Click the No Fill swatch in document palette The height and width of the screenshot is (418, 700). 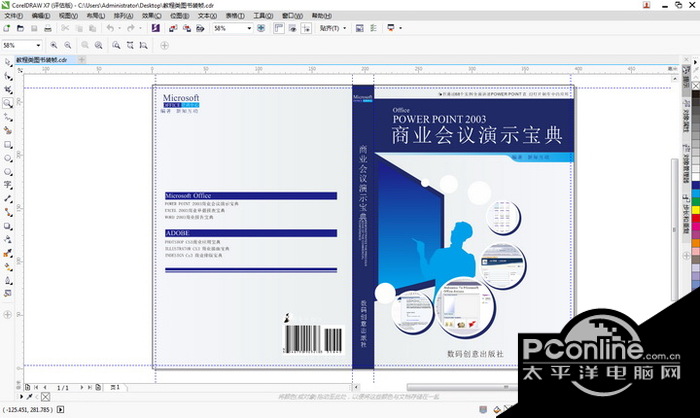(46, 397)
